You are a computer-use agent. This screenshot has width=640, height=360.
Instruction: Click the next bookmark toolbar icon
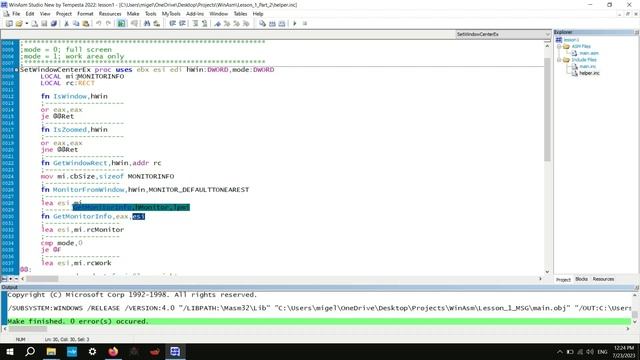click(x=227, y=24)
